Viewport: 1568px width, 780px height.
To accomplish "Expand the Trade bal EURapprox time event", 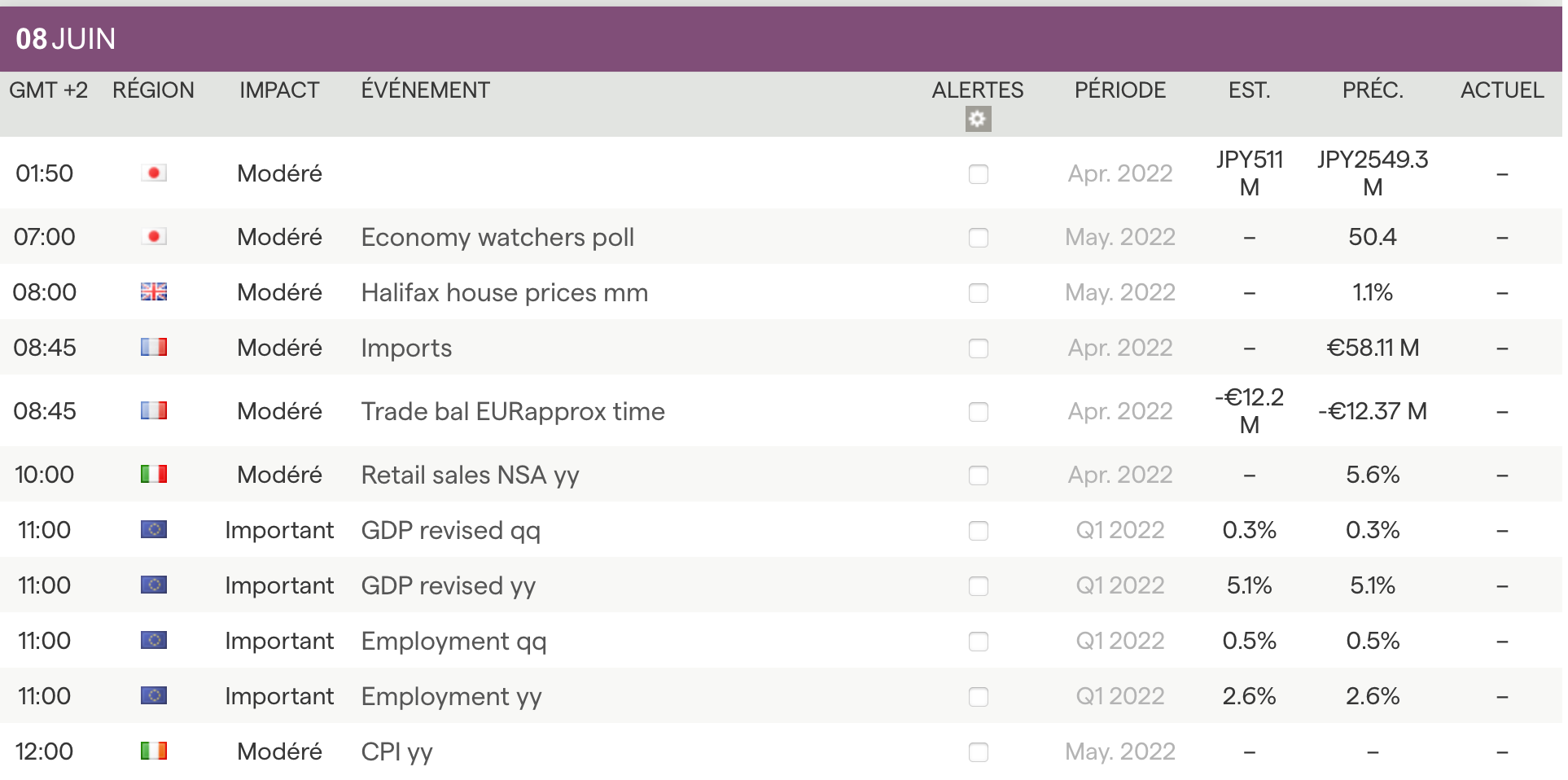I will coord(512,411).
